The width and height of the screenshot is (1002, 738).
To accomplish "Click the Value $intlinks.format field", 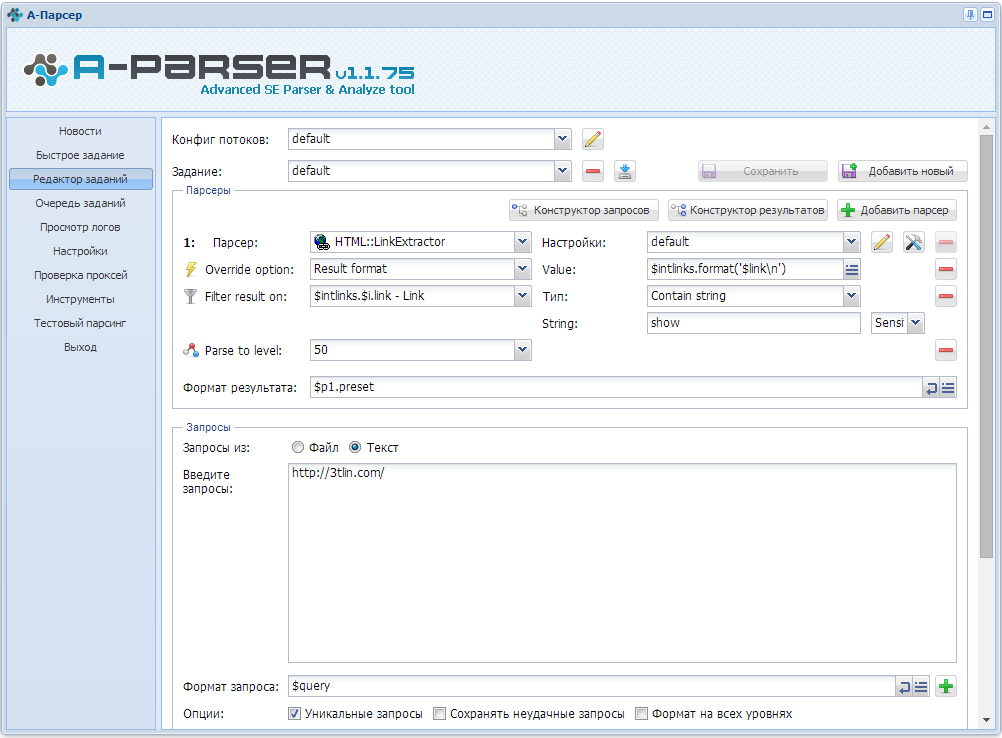I will click(x=745, y=269).
